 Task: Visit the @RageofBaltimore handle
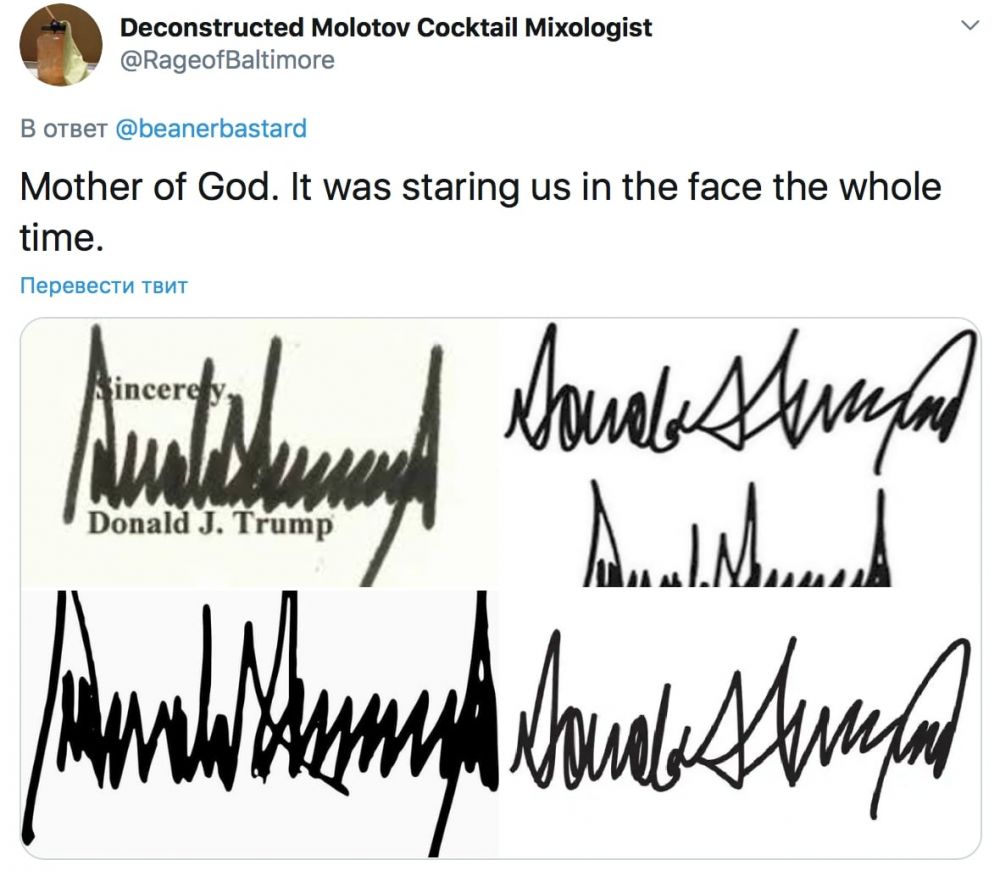(227, 60)
